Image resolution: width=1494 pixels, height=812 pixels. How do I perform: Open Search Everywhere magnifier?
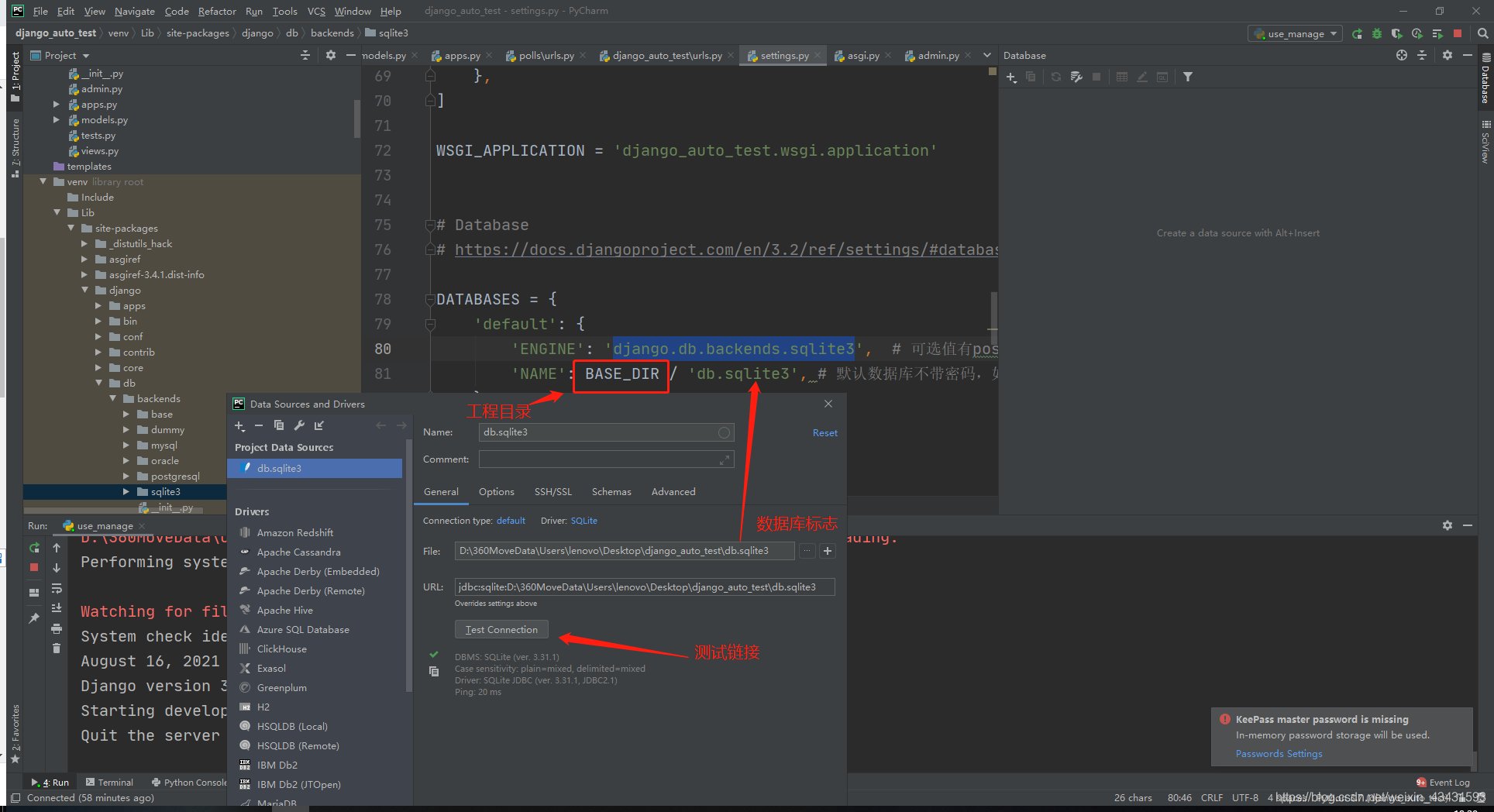[x=1482, y=34]
